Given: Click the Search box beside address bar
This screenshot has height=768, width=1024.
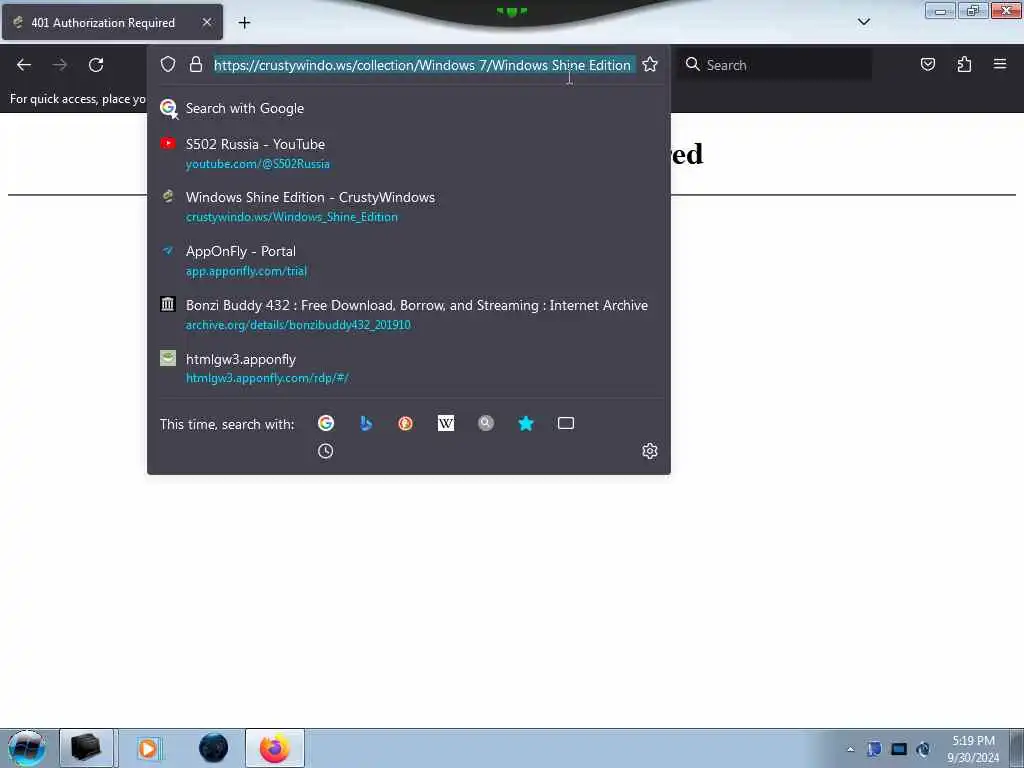Looking at the screenshot, I should pyautogui.click(x=775, y=65).
